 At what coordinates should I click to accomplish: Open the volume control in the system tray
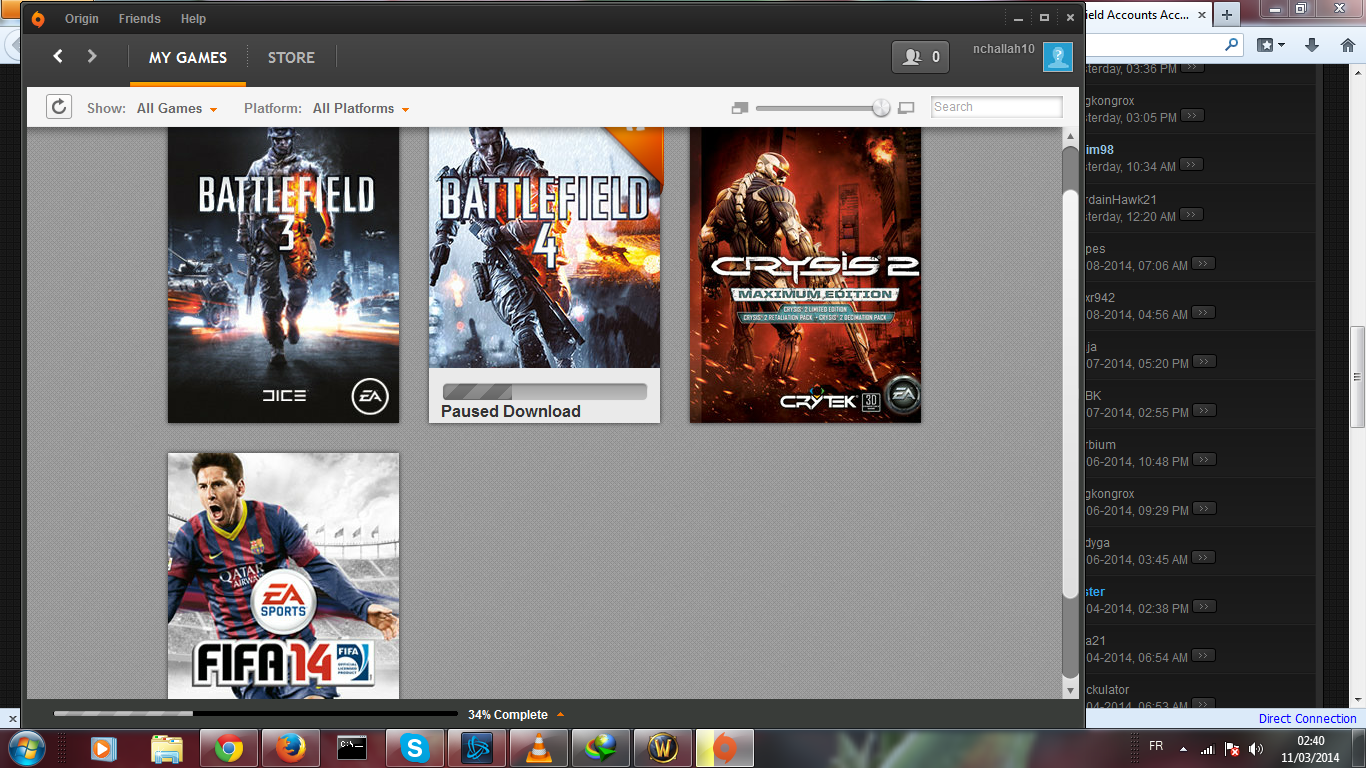pyautogui.click(x=1256, y=748)
